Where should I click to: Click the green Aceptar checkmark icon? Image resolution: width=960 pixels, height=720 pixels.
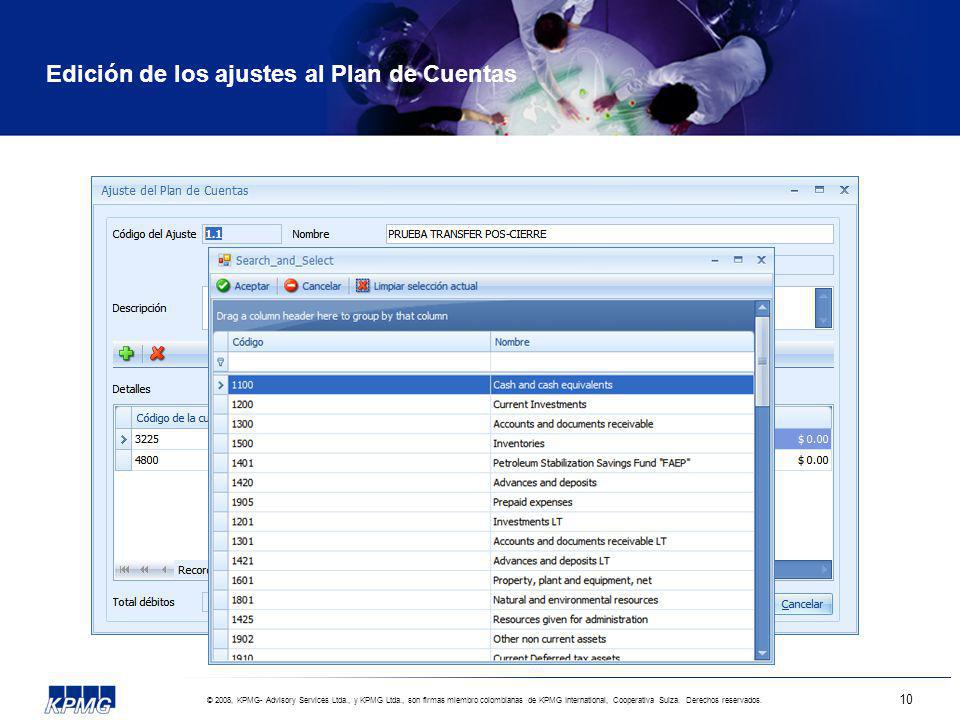point(223,286)
